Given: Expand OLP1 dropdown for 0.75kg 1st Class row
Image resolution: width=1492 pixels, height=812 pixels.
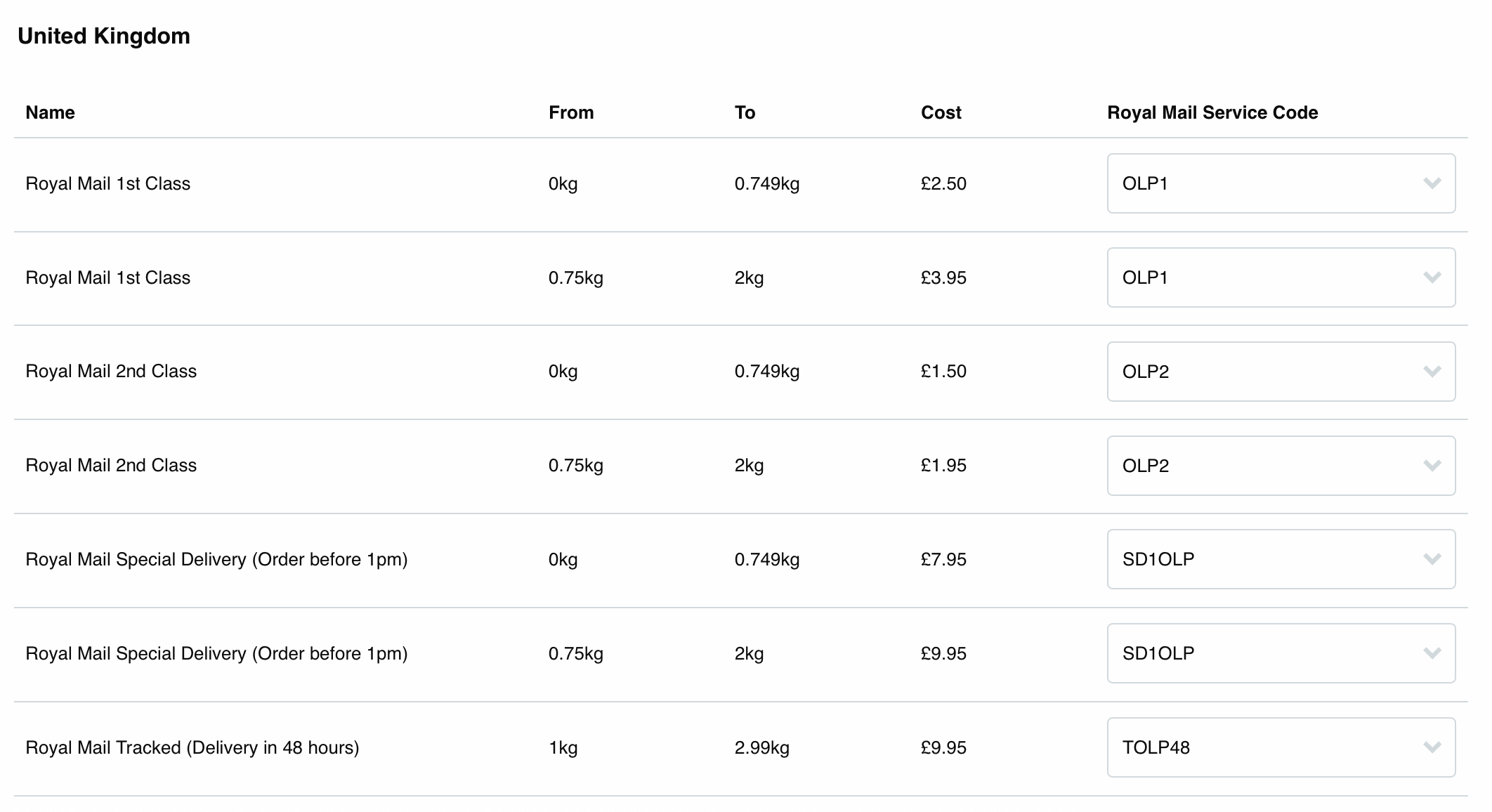Looking at the screenshot, I should point(1280,277).
